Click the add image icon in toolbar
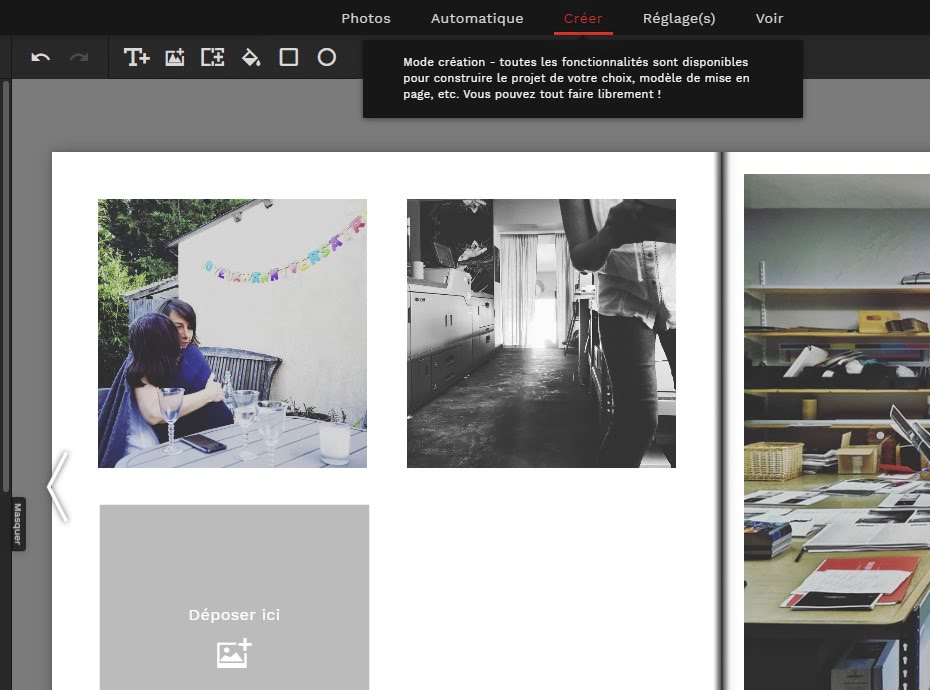This screenshot has width=930, height=690. click(x=175, y=58)
